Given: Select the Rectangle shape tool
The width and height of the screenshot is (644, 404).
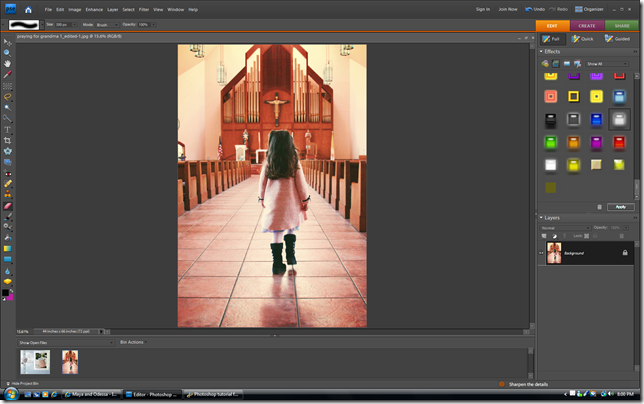Looking at the screenshot, I should tap(7, 259).
